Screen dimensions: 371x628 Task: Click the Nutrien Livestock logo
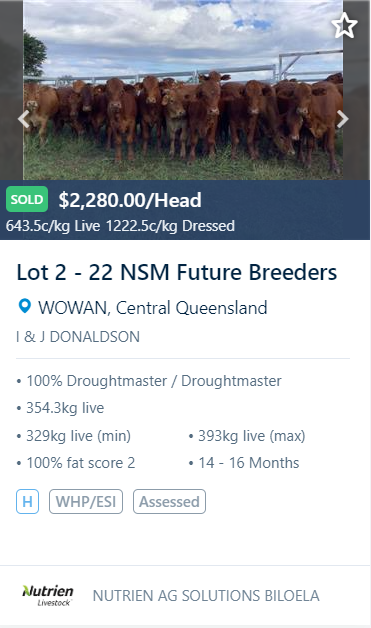pyautogui.click(x=48, y=596)
